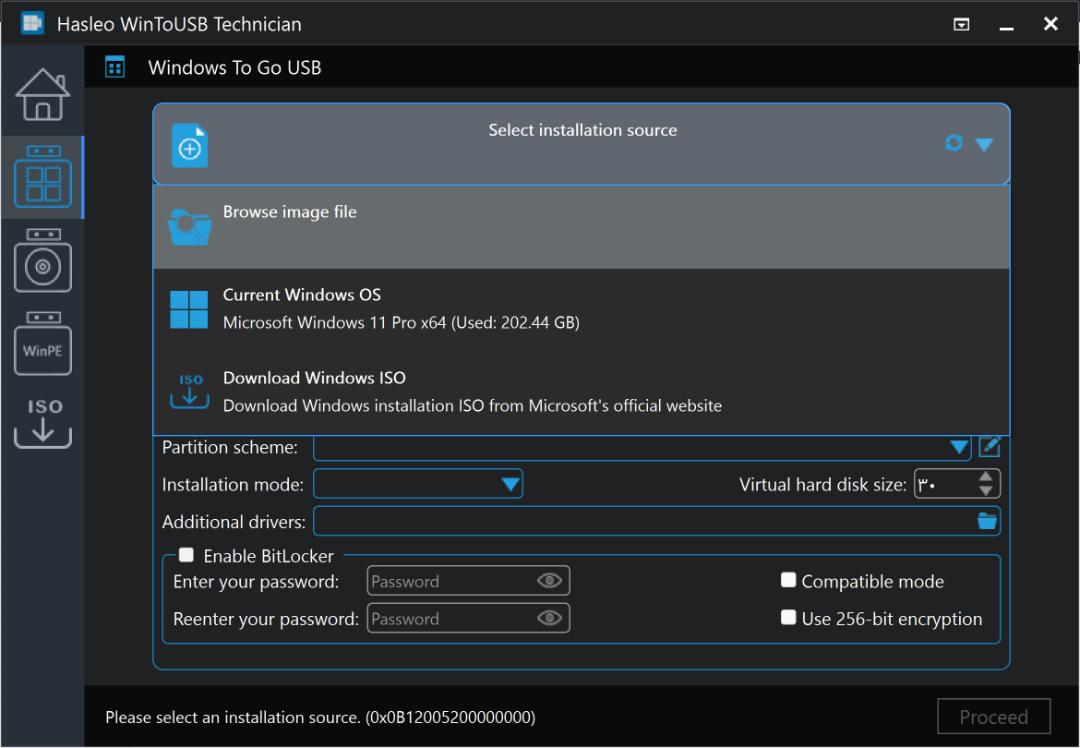This screenshot has height=748, width=1080.
Task: Expand the Partition scheme dropdown
Action: click(x=959, y=448)
